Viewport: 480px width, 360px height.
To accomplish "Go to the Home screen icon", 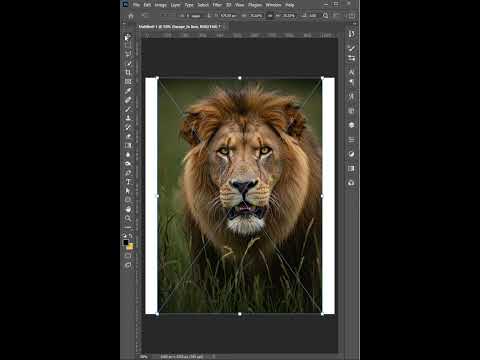I will (x=131, y=16).
